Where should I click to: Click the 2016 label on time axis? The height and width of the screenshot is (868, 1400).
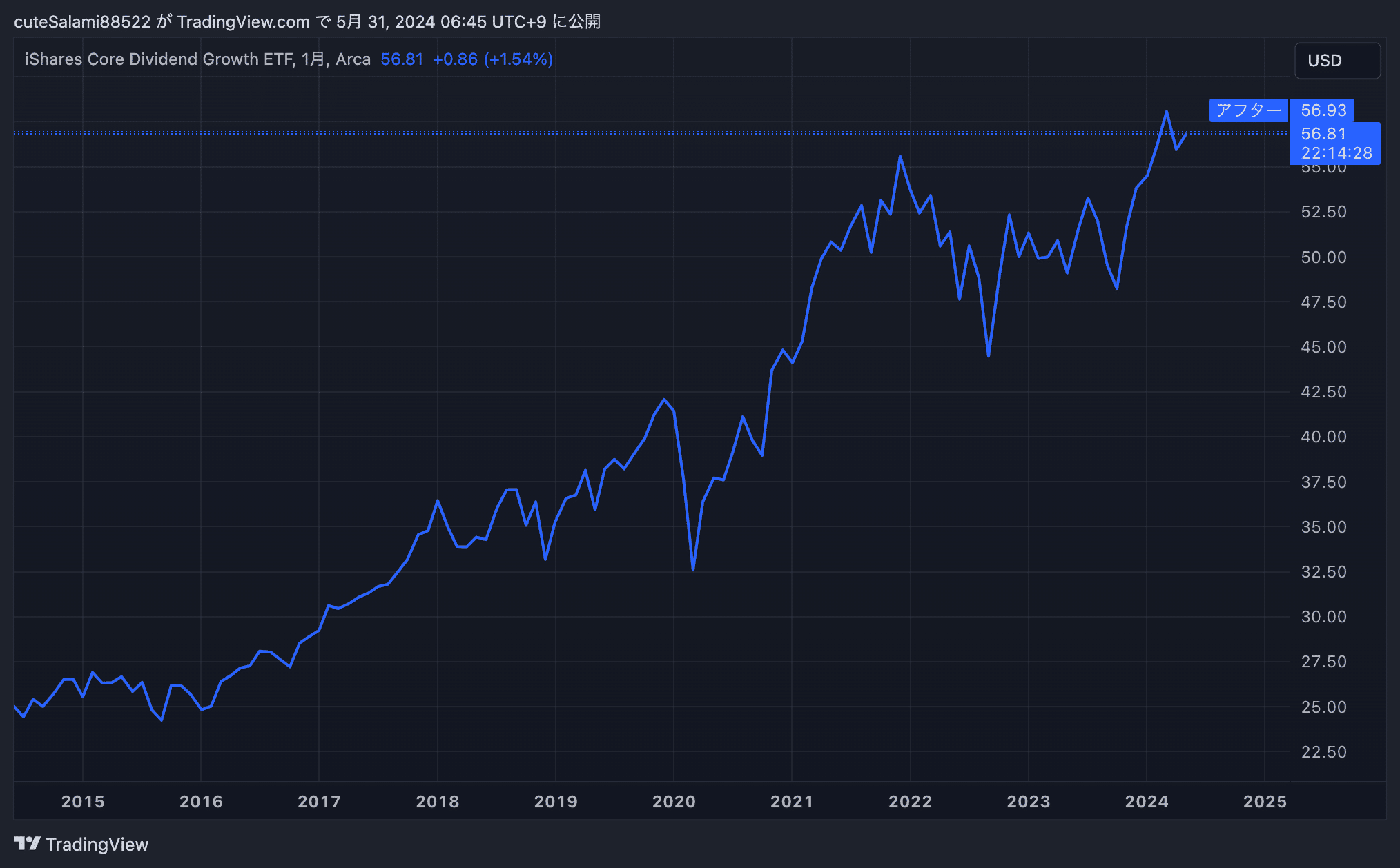tap(201, 801)
